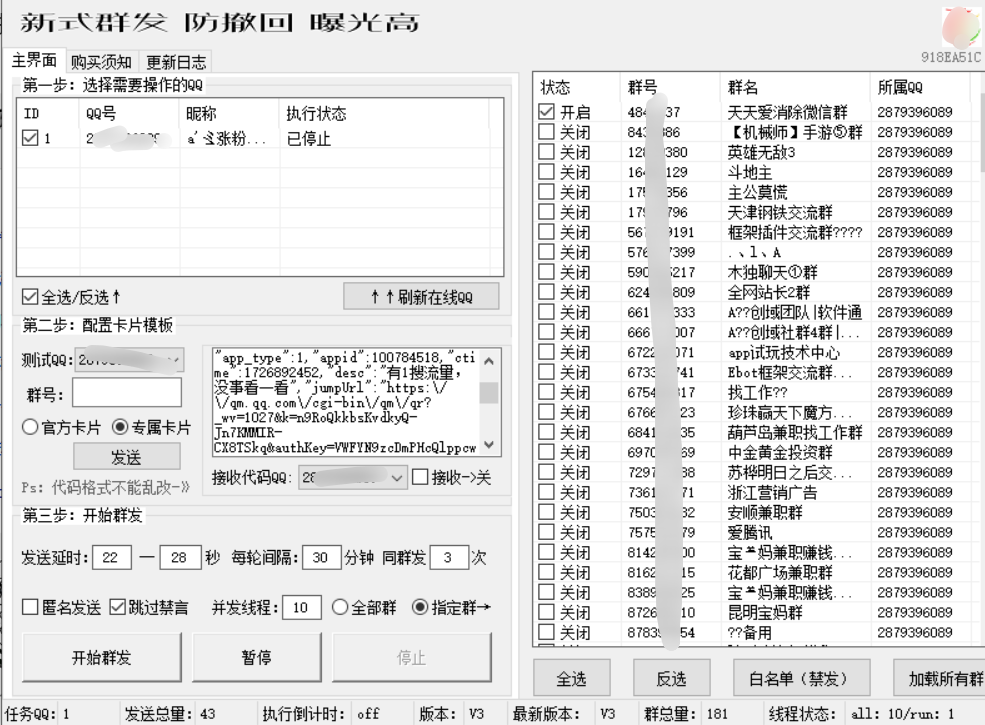Viewport: 985px width, 725px height.
Task: Expand the 测试QQ dropdown
Action: coord(174,360)
